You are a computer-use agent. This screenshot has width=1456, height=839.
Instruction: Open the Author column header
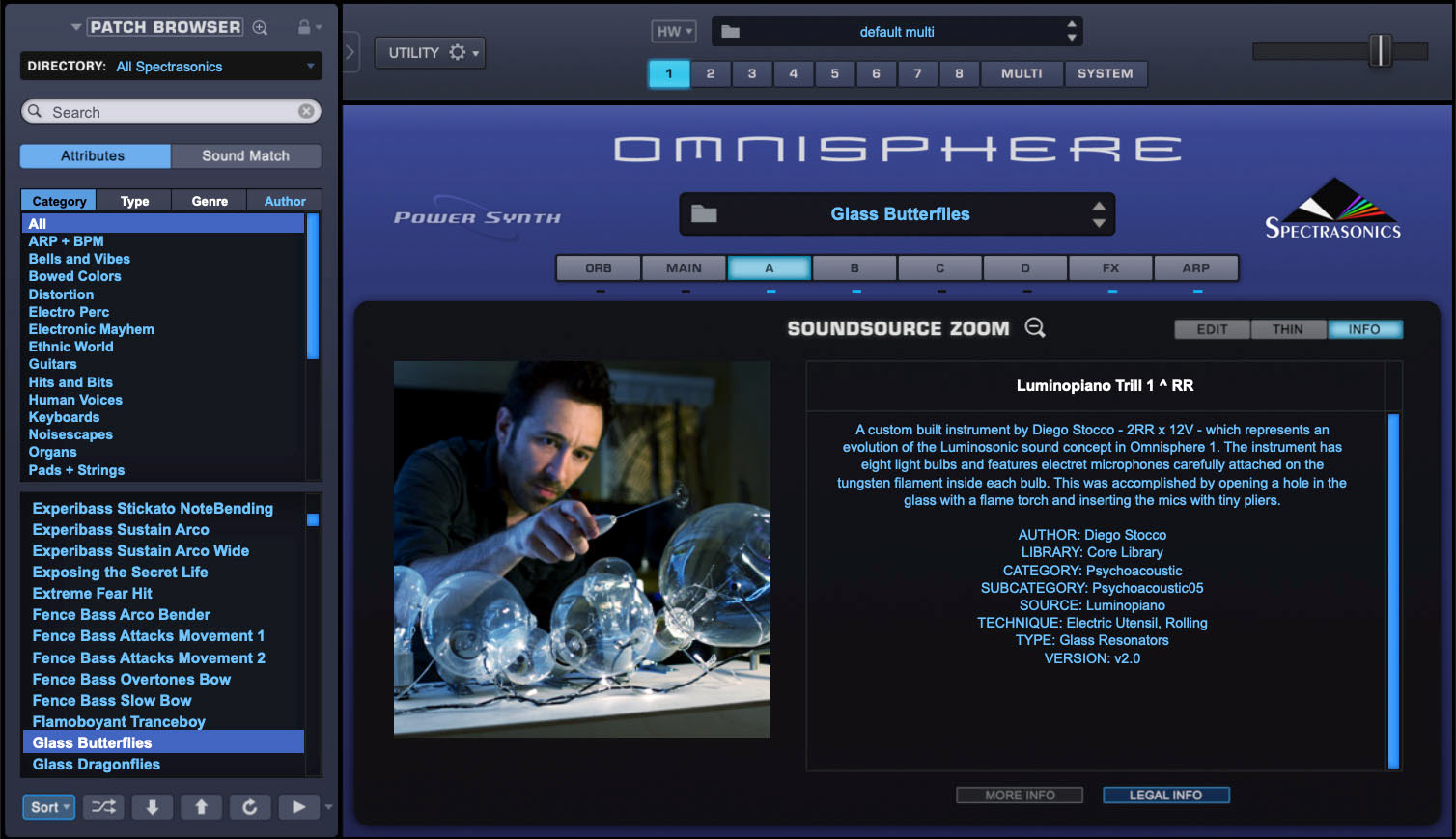[285, 201]
